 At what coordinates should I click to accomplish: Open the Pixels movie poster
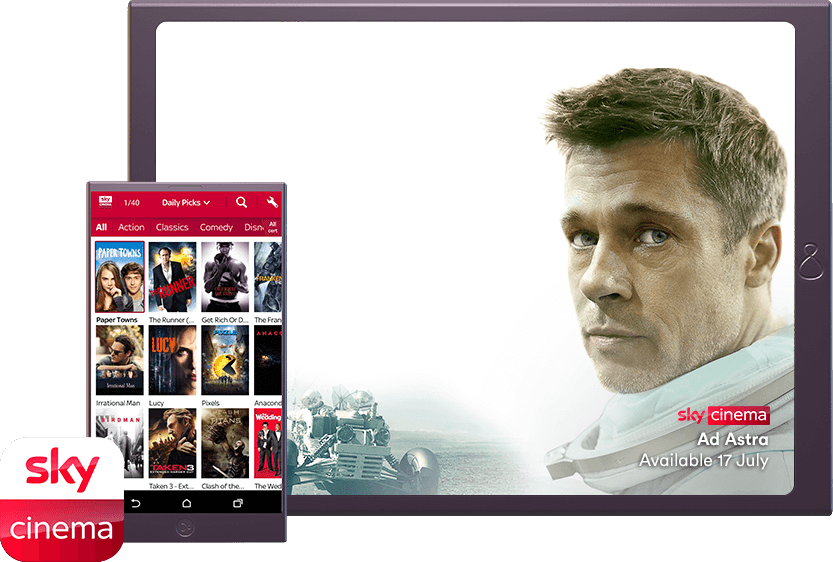(225, 360)
